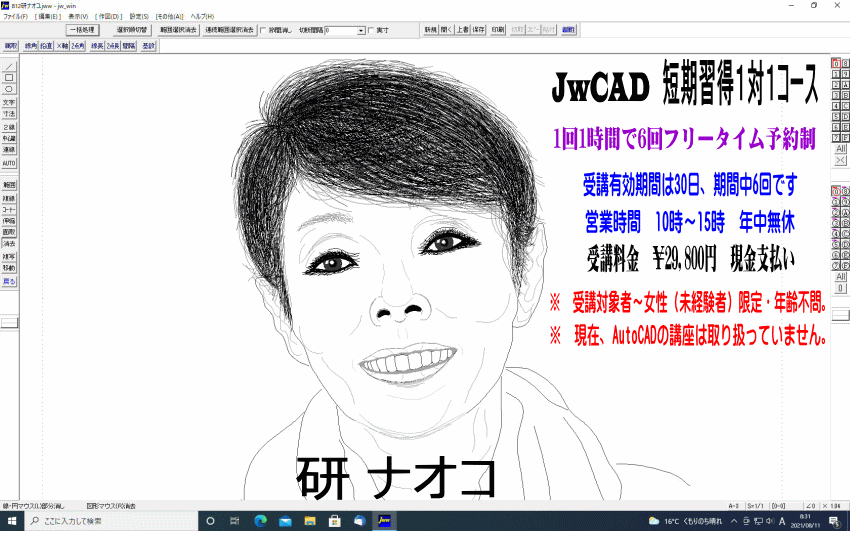Select the 中心線 center line tool
Image resolution: width=850 pixels, height=535 pixels.
pyautogui.click(x=9, y=139)
